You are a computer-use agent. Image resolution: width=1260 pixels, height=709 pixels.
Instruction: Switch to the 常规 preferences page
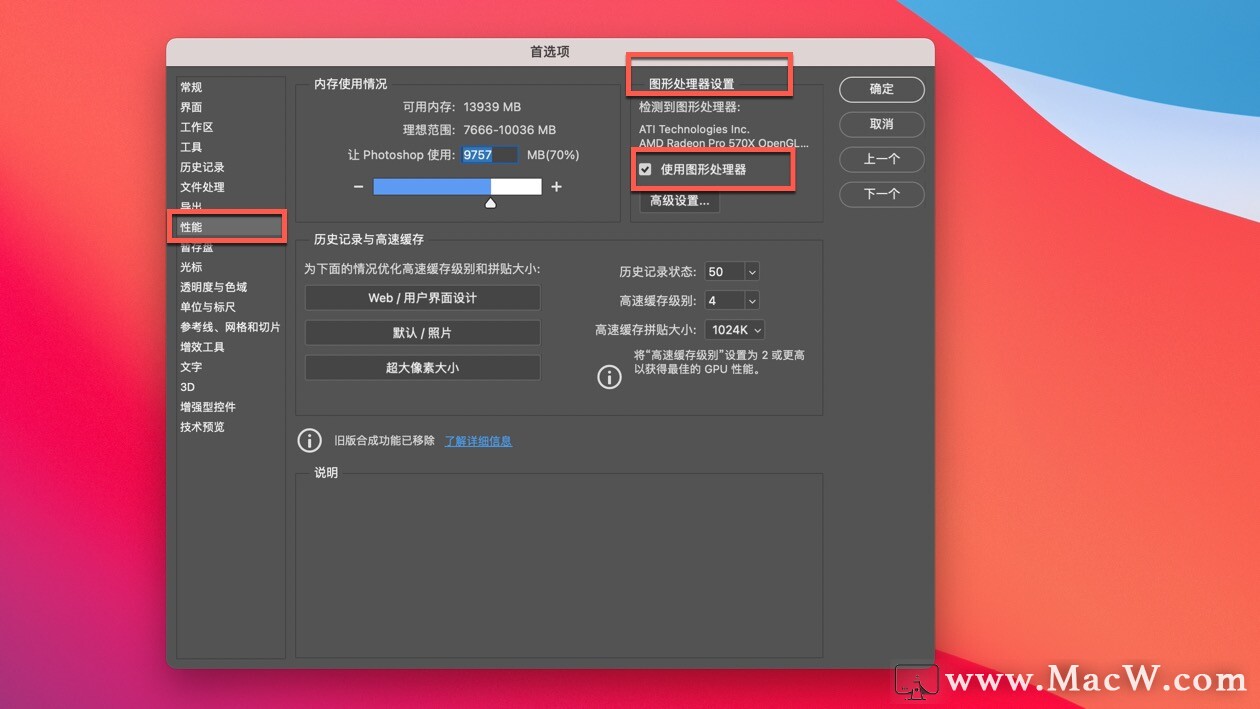[x=191, y=87]
